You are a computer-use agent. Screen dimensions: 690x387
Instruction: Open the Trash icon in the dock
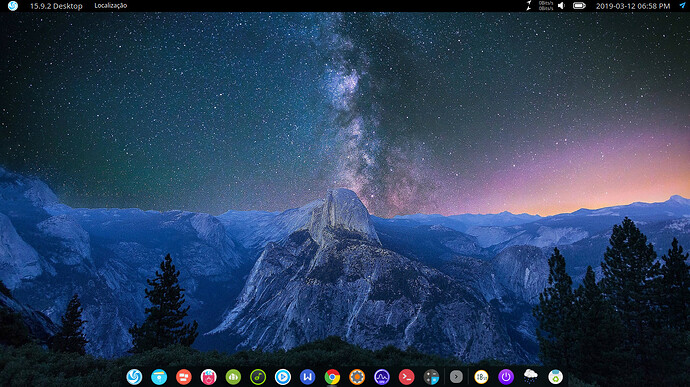tap(556, 377)
